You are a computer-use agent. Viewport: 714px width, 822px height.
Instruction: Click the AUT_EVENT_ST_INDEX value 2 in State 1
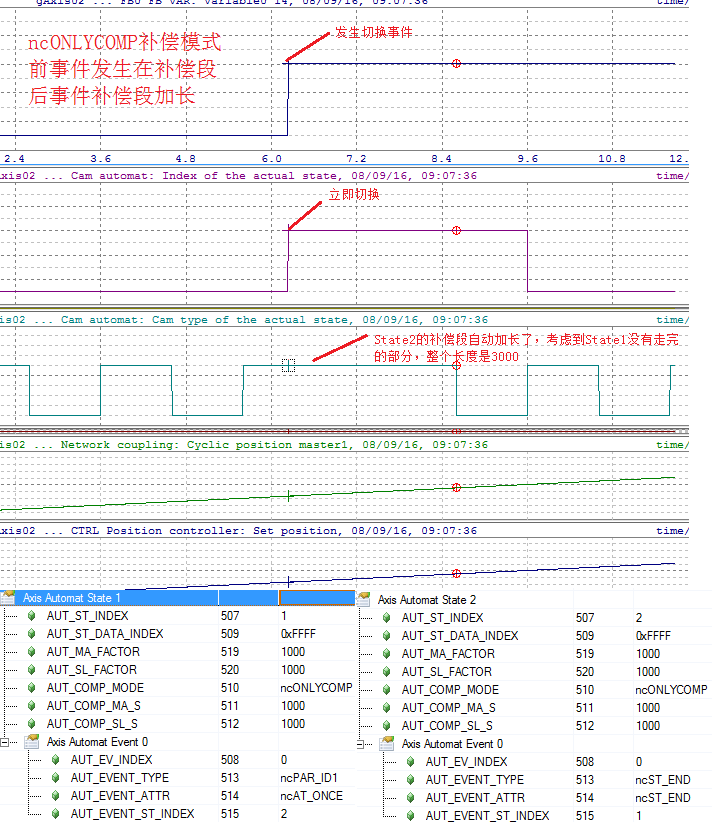click(284, 814)
